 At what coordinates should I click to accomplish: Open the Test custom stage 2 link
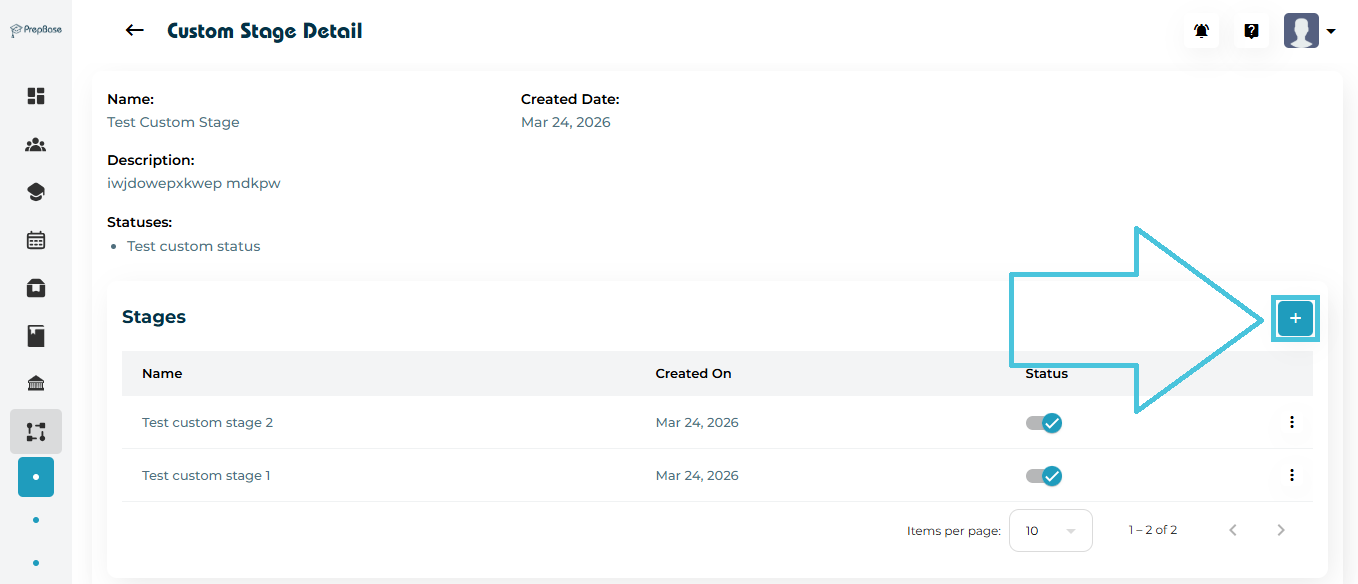207,423
